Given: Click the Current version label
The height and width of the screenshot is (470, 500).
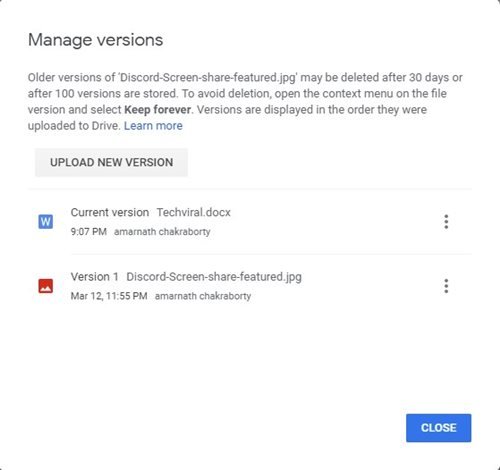Looking at the screenshot, I should click(110, 212).
